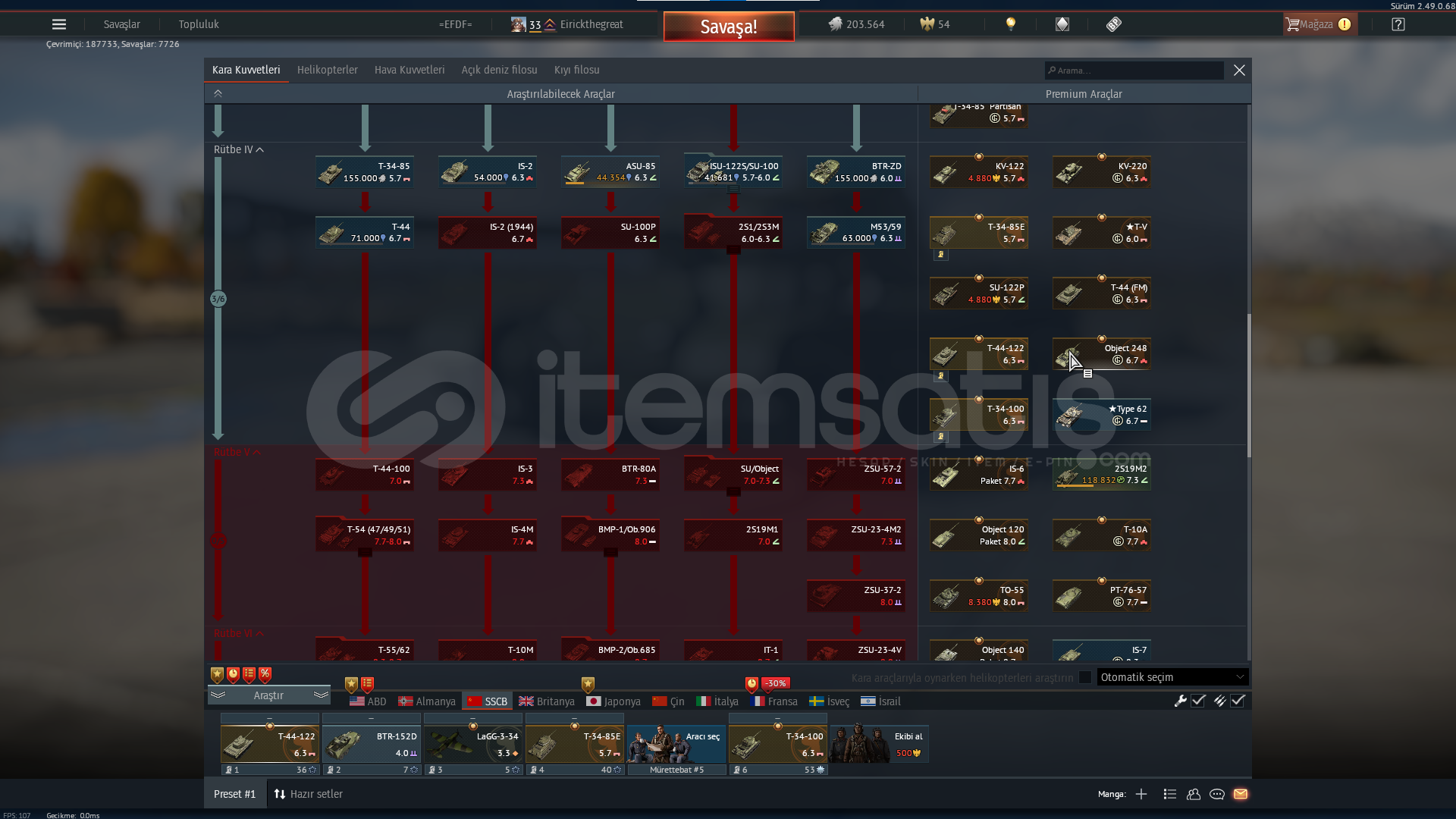Screen dimensions: 1456x819
Task: Enable researching helicopters with ground vehicles
Action: pos(1085,677)
